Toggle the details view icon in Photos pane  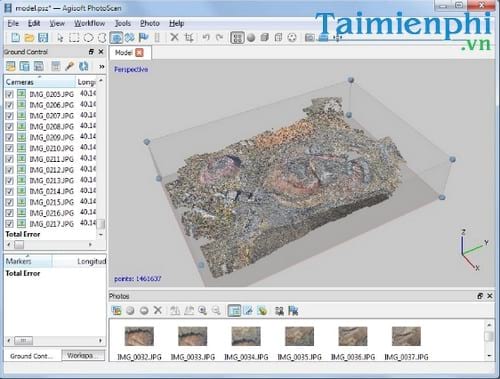234,311
